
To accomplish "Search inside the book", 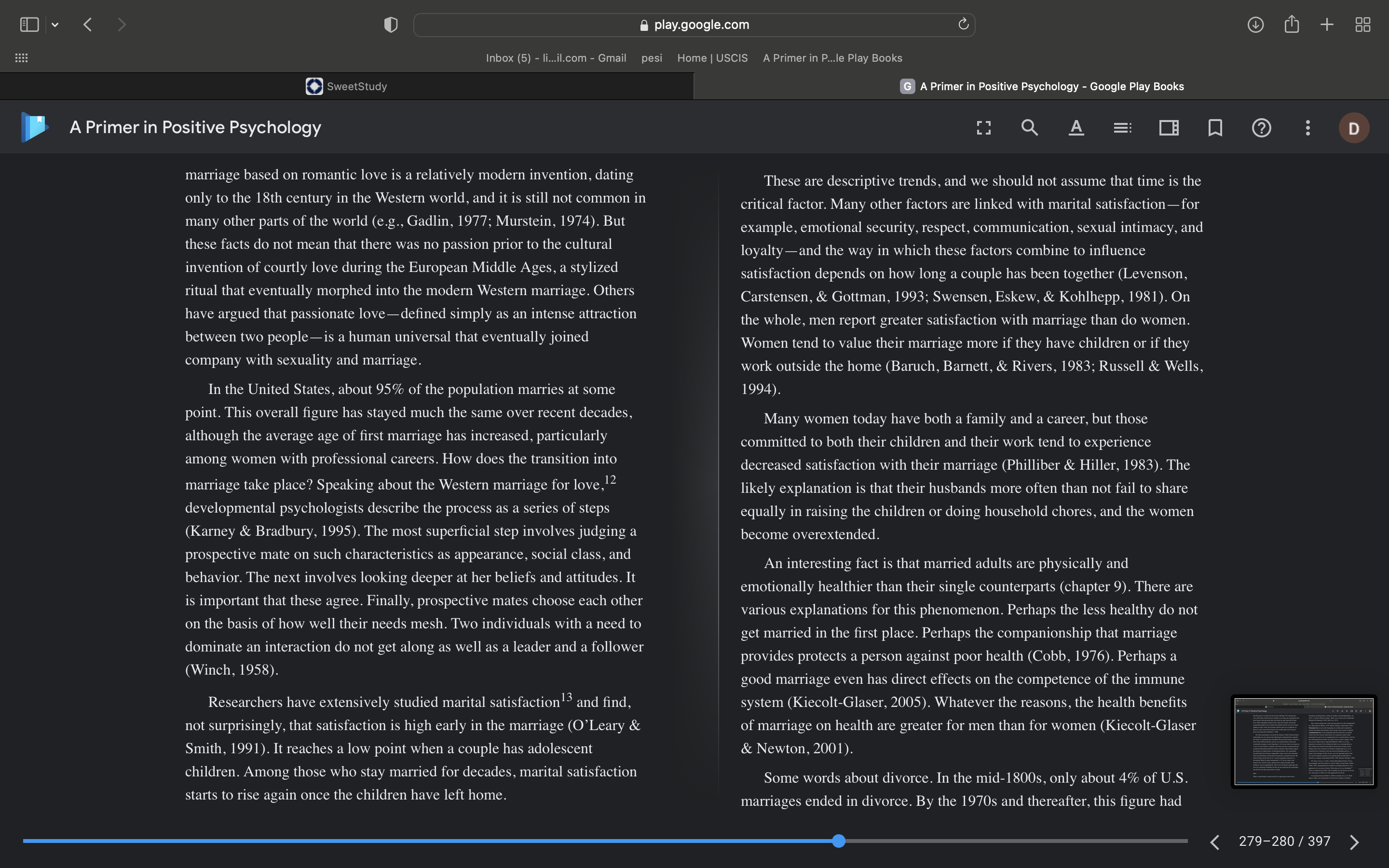I will [x=1030, y=127].
